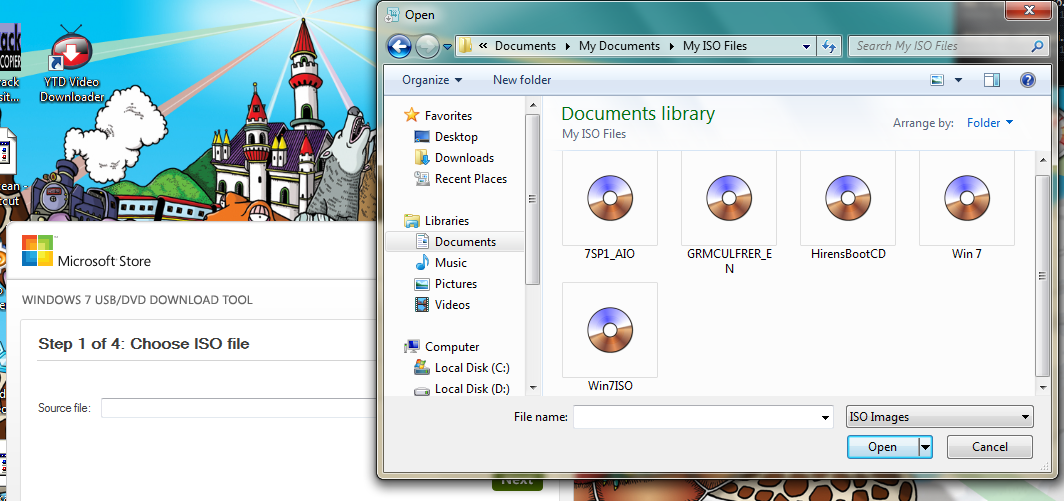Click the folder icon in address bar
This screenshot has height=501, width=1064.
(465, 46)
